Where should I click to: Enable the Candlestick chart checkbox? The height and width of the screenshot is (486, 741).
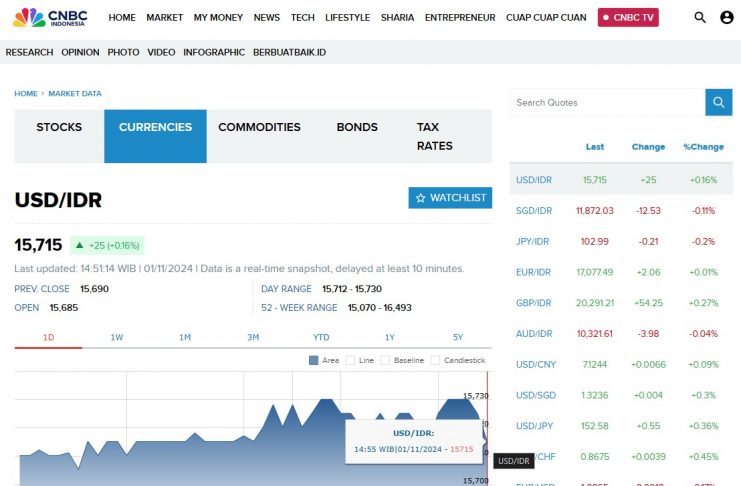click(x=437, y=360)
